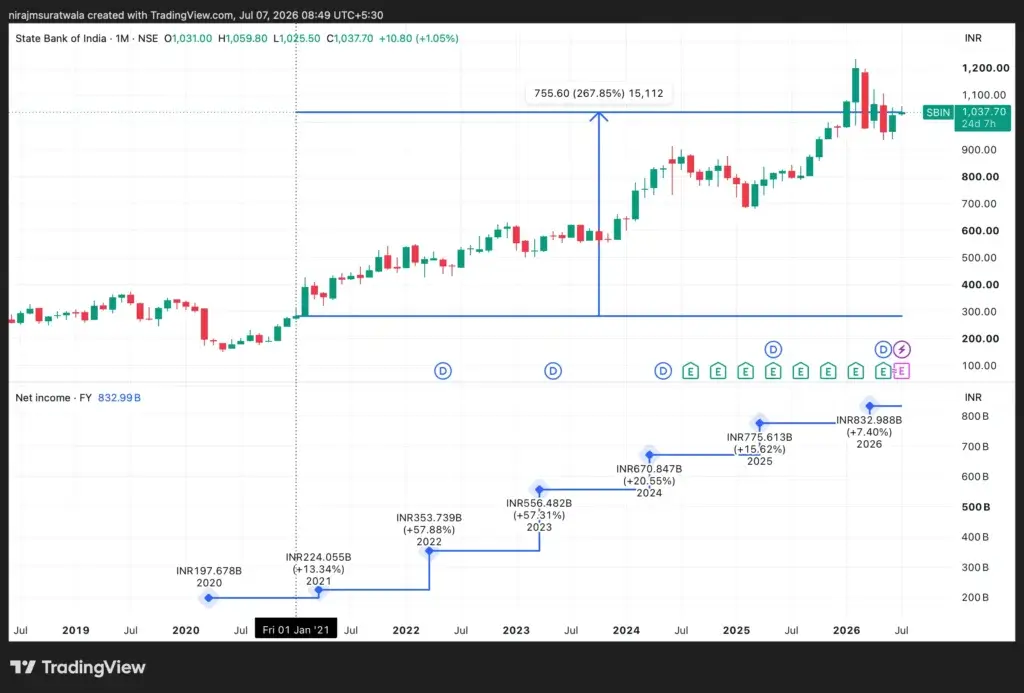Click the 200 B net income axis label
The width and height of the screenshot is (1024, 693).
point(976,597)
